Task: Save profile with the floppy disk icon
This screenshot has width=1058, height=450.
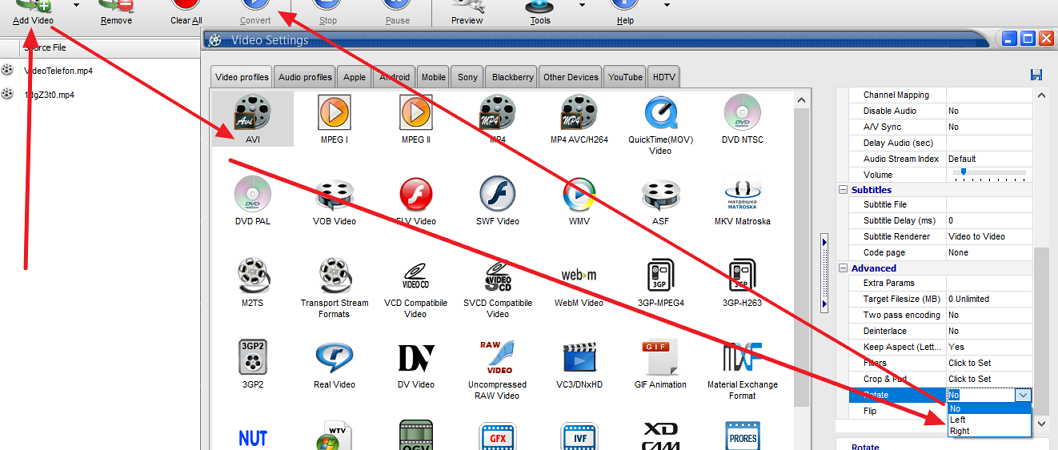Action: click(1037, 74)
